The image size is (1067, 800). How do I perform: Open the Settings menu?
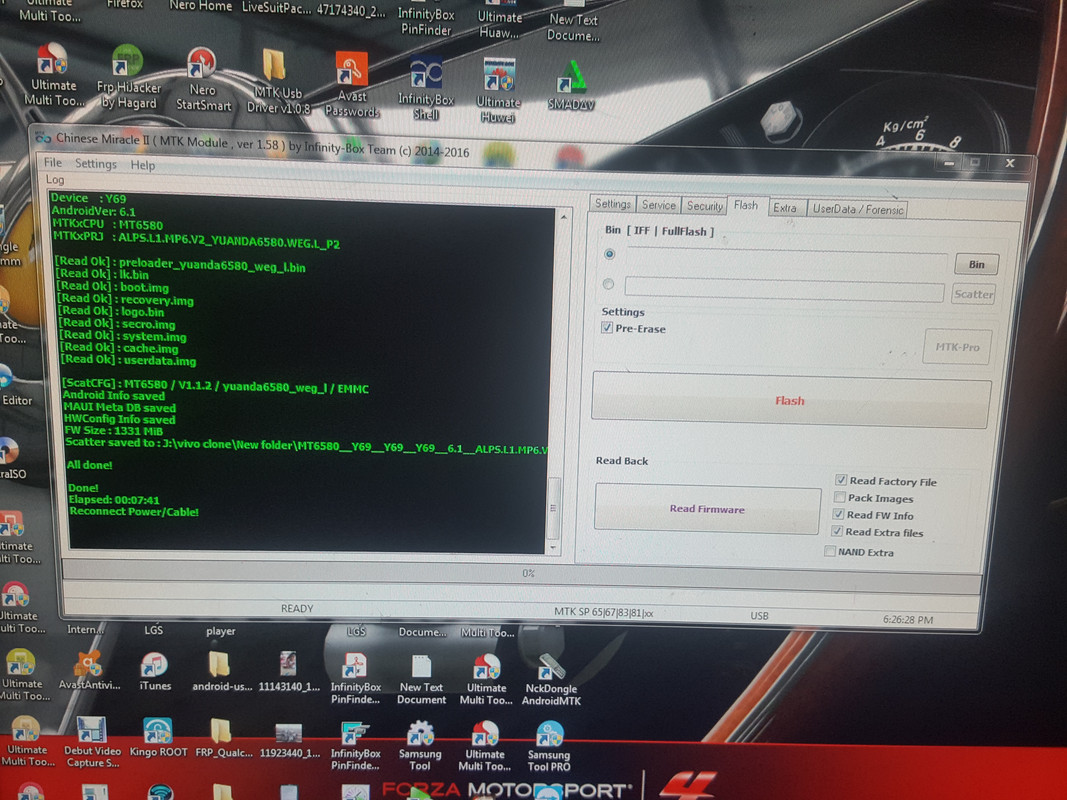(95, 164)
